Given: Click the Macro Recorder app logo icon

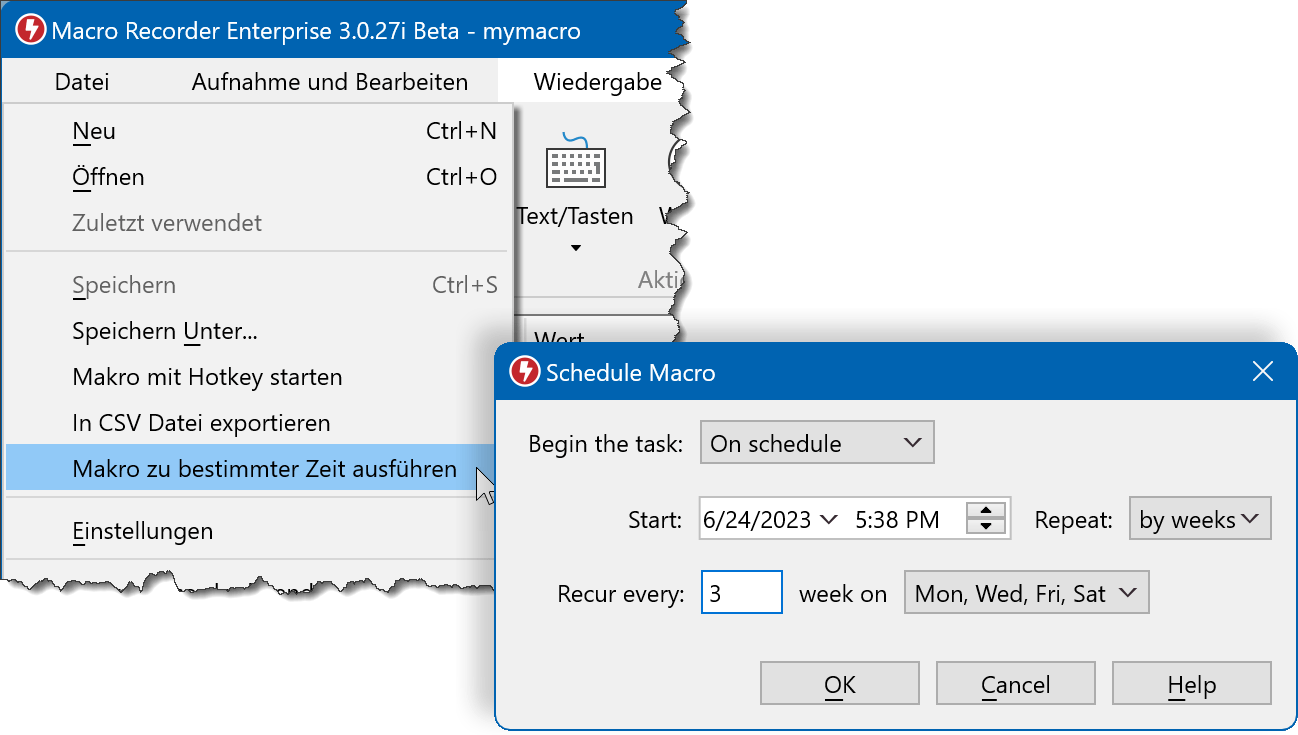Looking at the screenshot, I should [30, 30].
